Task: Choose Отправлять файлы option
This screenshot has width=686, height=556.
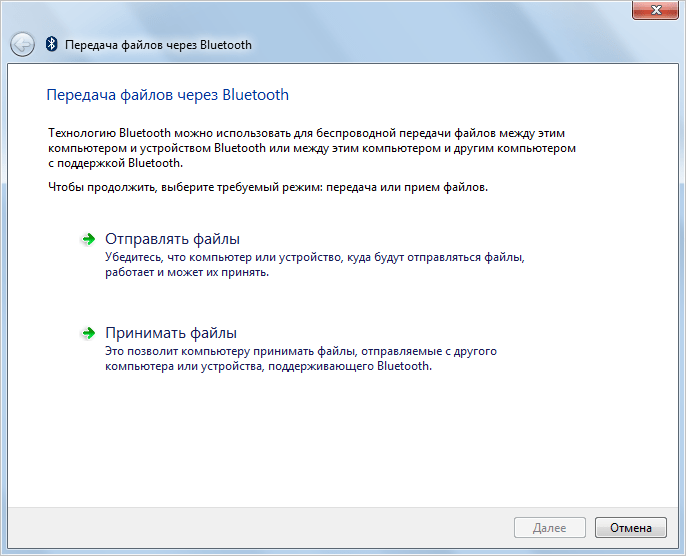Action: pyautogui.click(x=172, y=239)
